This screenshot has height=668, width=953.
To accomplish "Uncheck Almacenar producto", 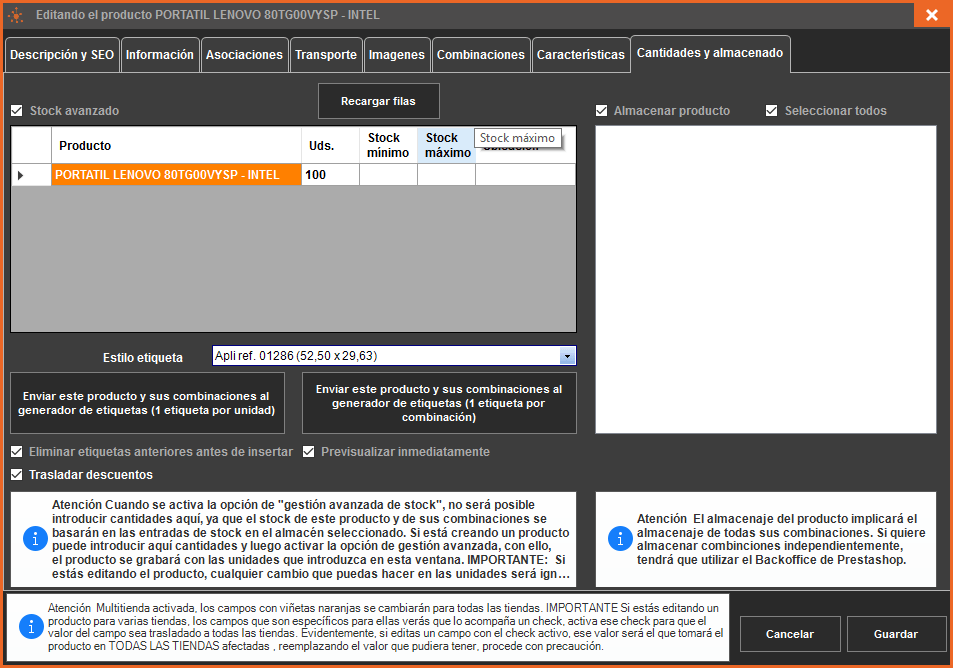I will [601, 111].
